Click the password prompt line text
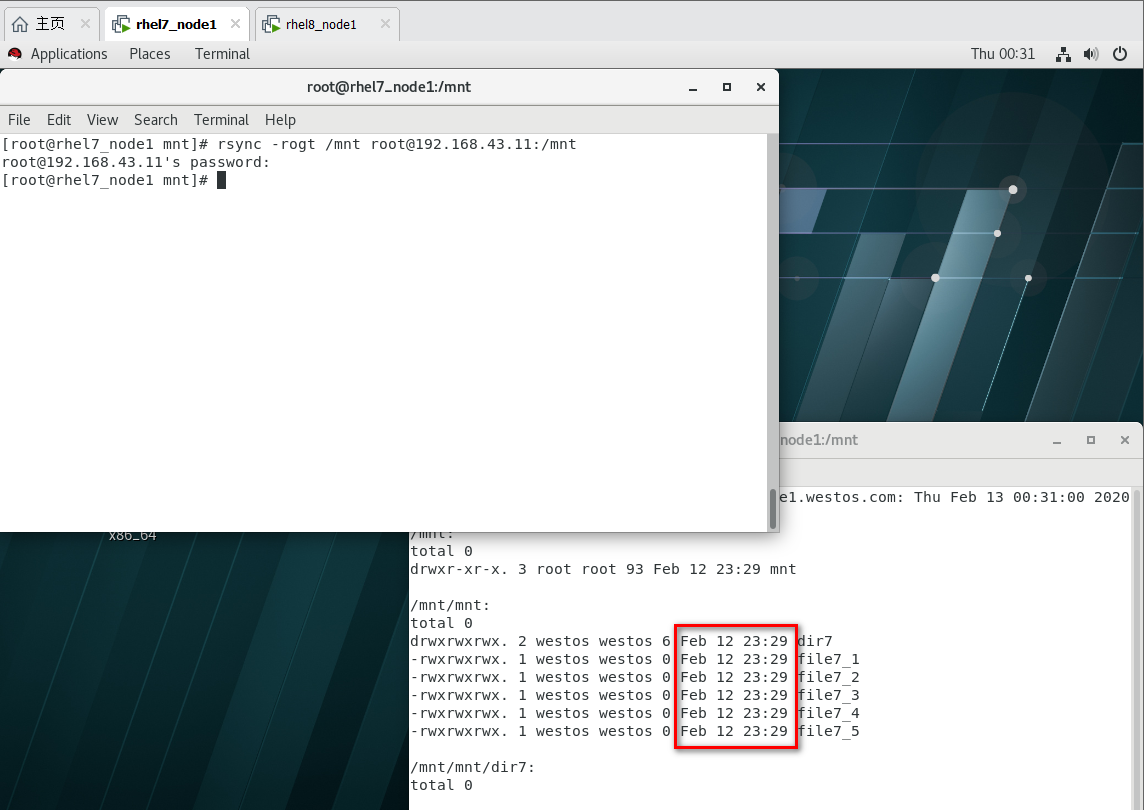The image size is (1144, 810). [x=136, y=162]
